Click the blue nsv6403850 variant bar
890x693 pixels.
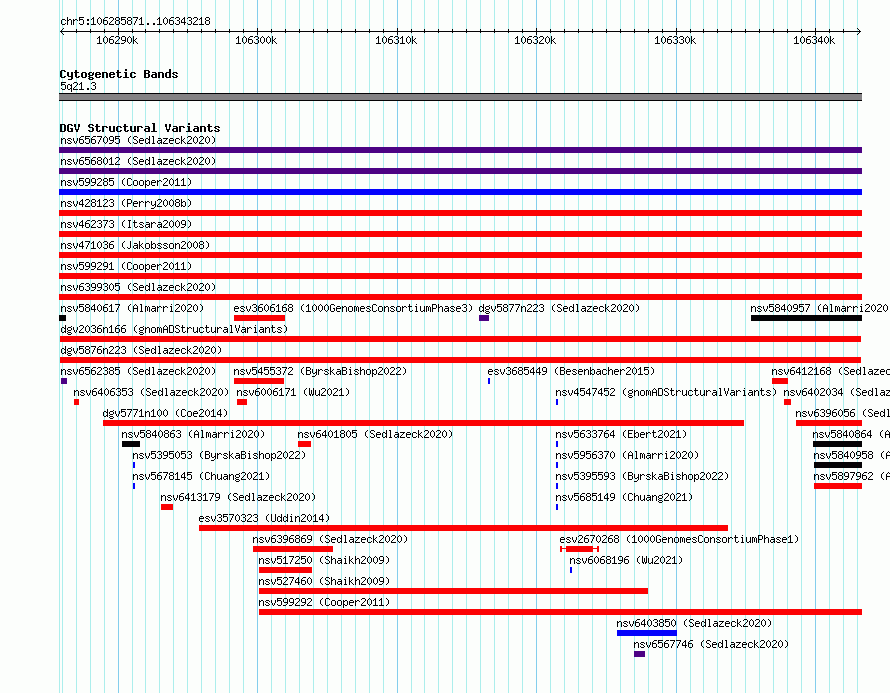click(x=646, y=633)
